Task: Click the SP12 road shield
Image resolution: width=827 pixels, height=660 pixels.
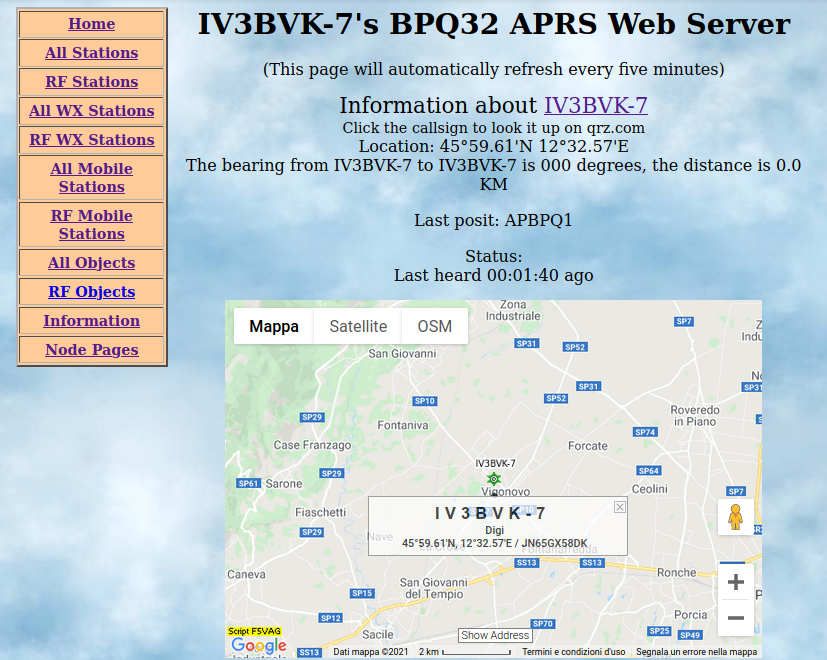Action: [331, 618]
